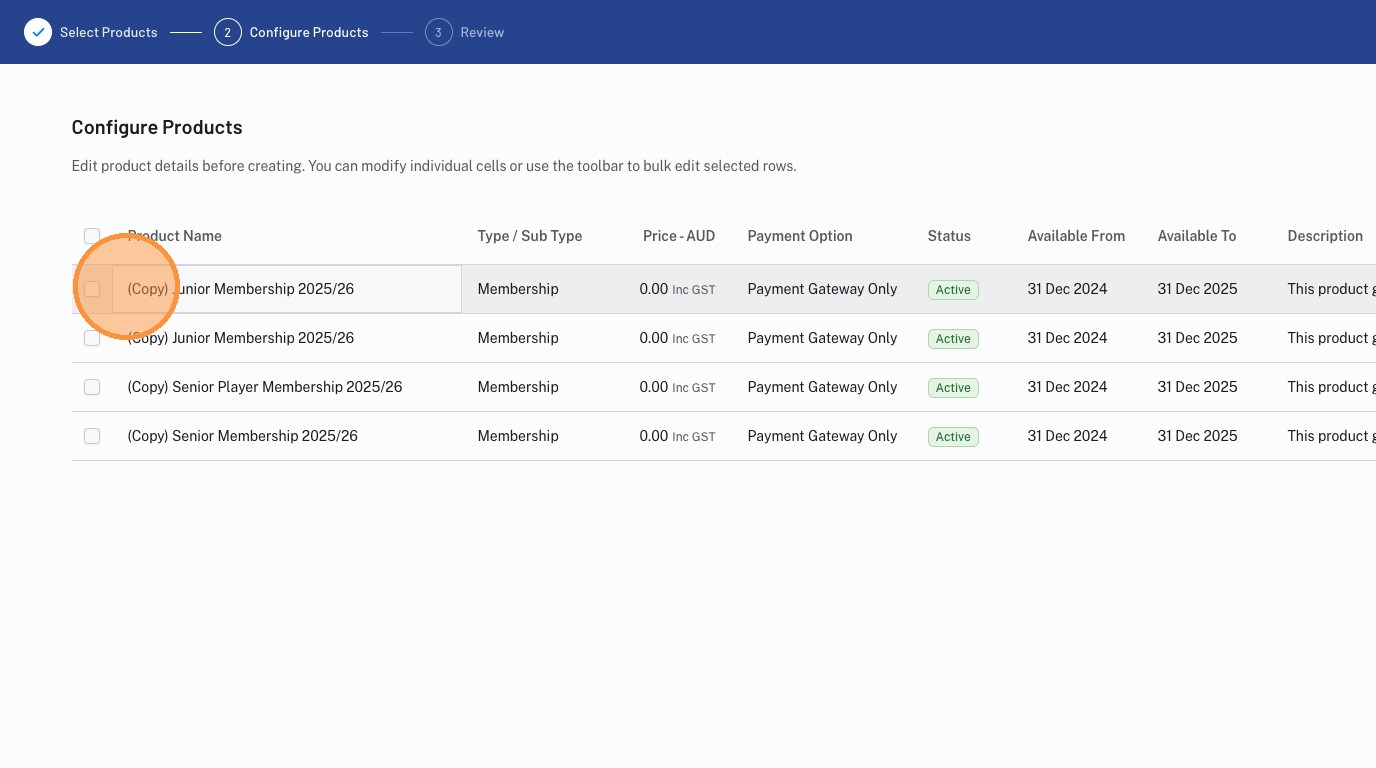Viewport: 1376px width, 768px height.
Task: Click the Active badge in Senior Membership 2025/26 row
Action: pyautogui.click(x=953, y=437)
